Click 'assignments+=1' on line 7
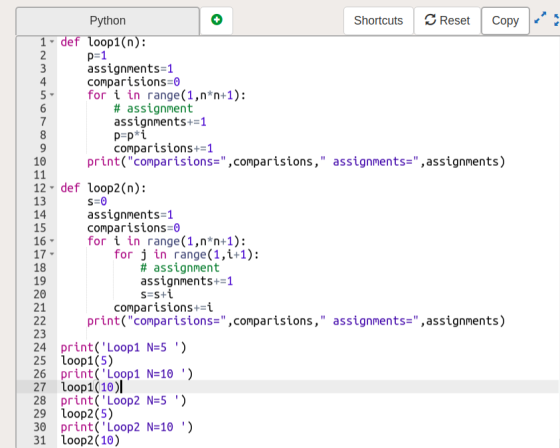The width and height of the screenshot is (560, 448). [x=160, y=122]
